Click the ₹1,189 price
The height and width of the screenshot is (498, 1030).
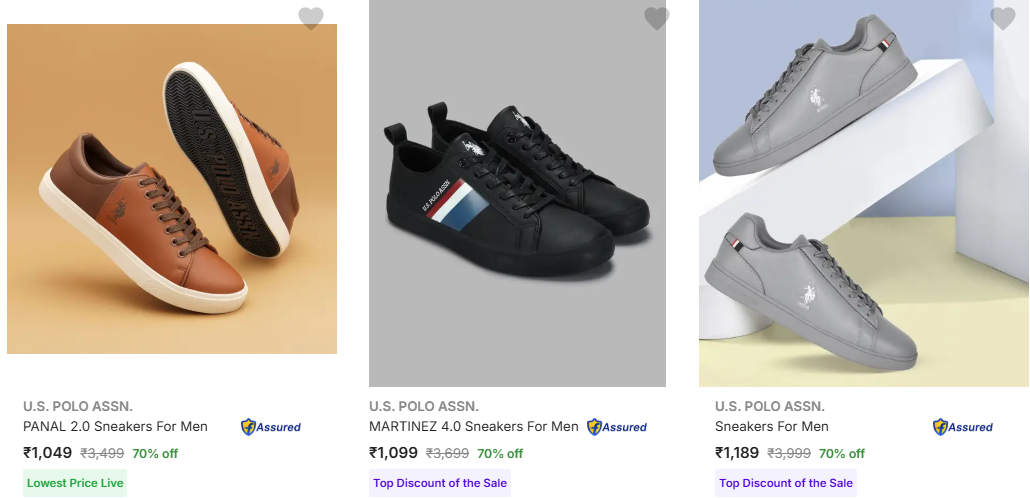pyautogui.click(x=740, y=453)
